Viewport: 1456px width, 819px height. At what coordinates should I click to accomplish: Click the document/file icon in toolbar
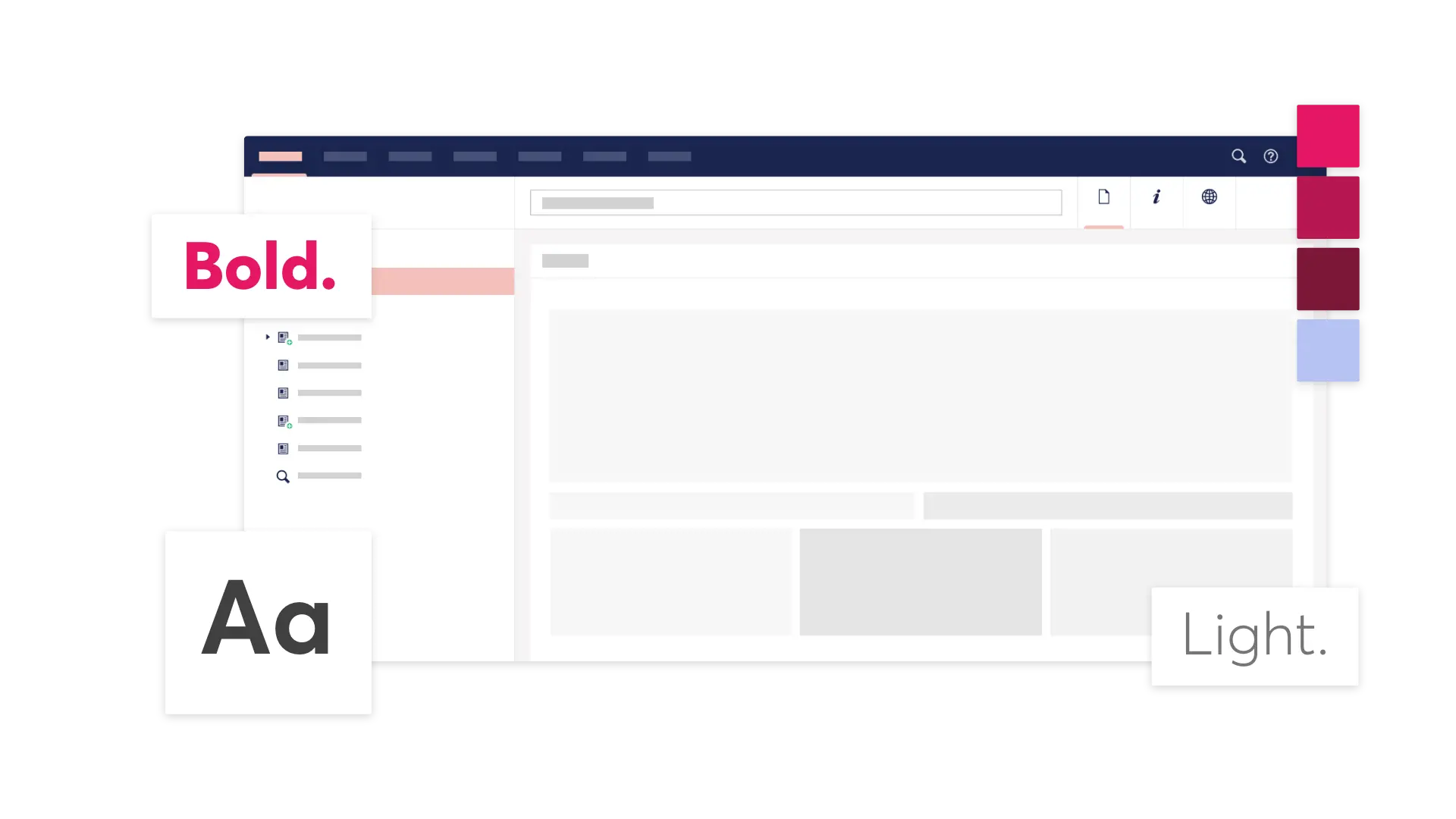pos(1104,196)
